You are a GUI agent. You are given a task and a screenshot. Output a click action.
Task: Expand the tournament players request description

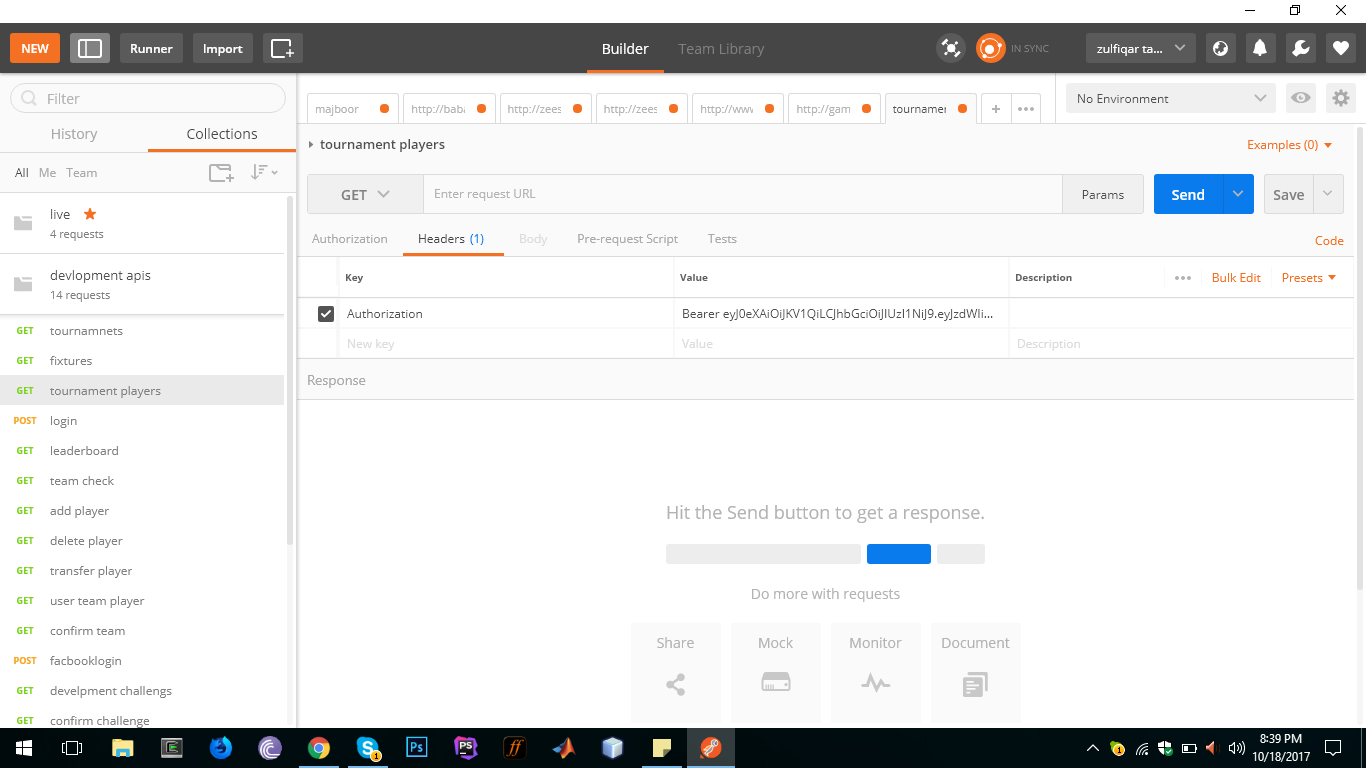[311, 145]
